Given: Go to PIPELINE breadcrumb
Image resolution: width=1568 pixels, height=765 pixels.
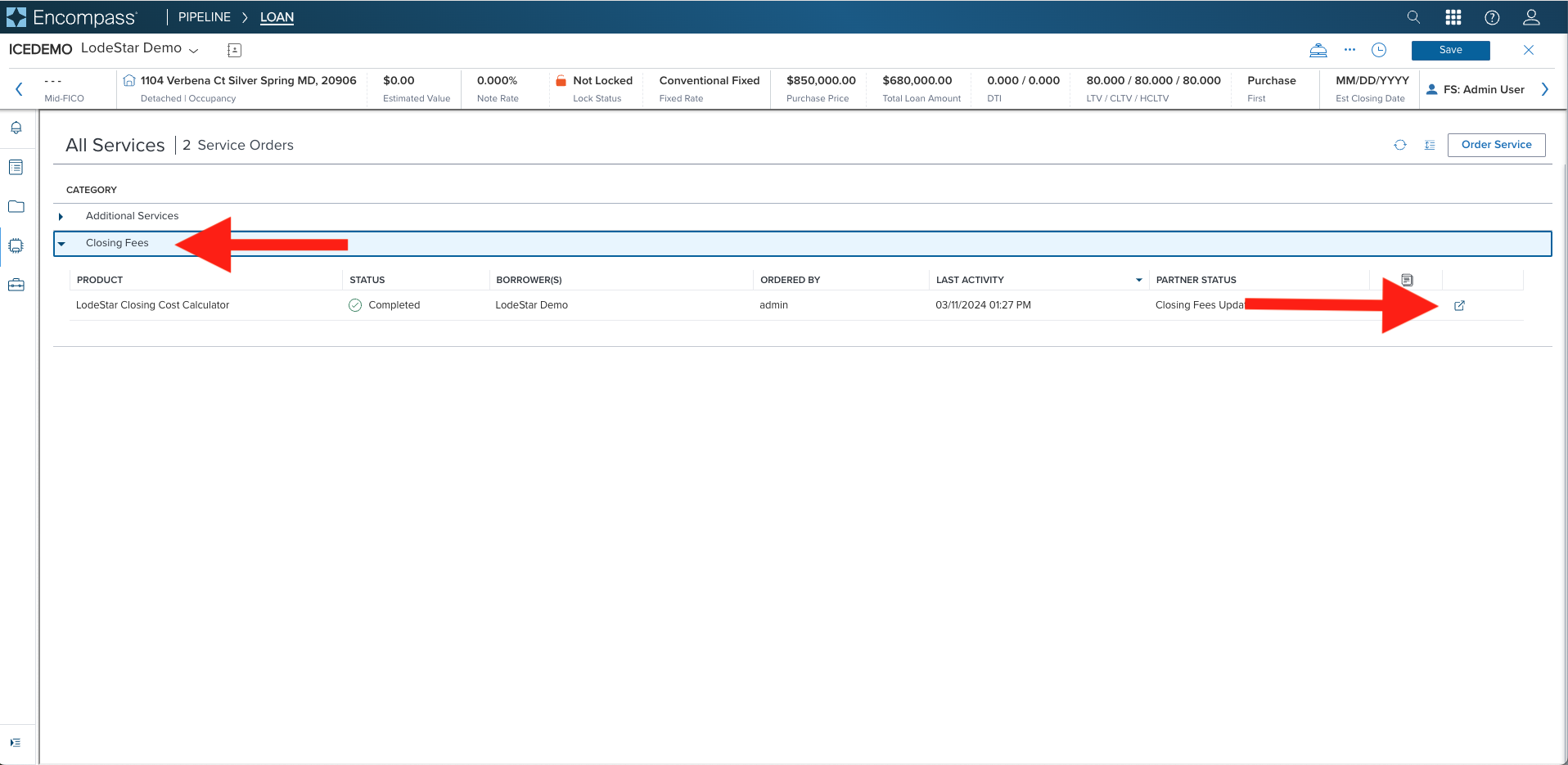Looking at the screenshot, I should 205,17.
